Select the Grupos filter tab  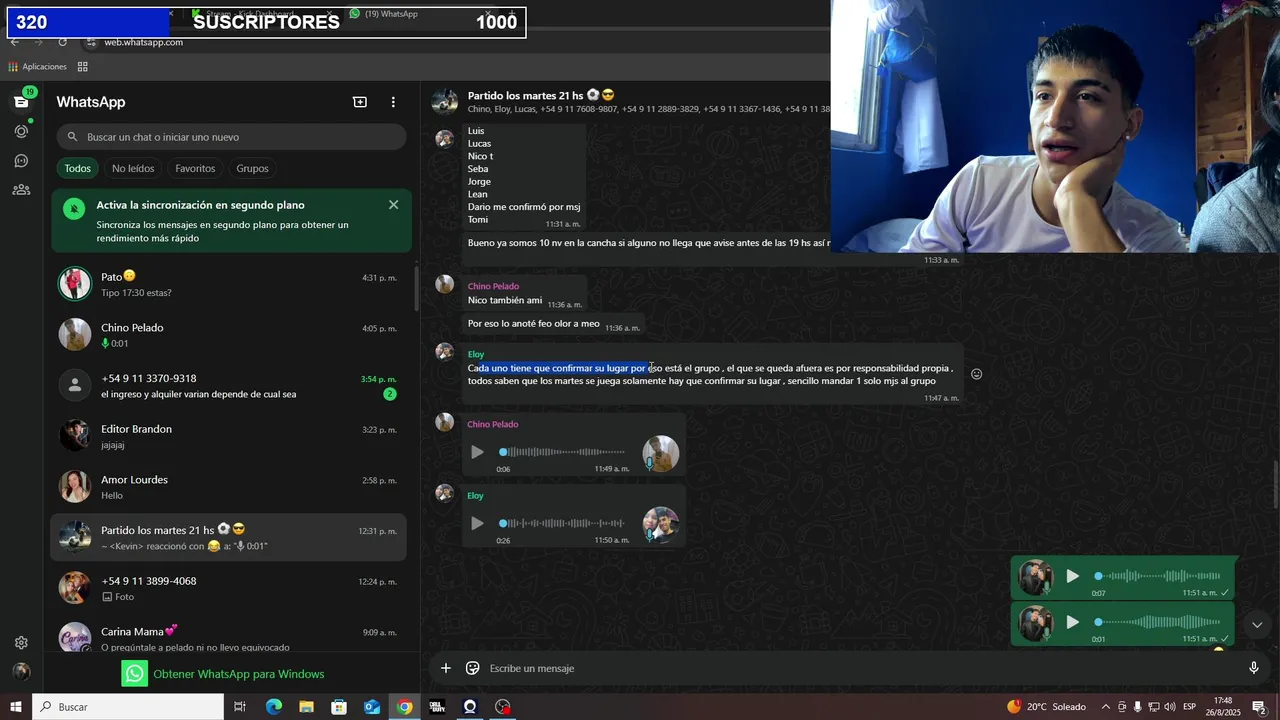tap(252, 168)
